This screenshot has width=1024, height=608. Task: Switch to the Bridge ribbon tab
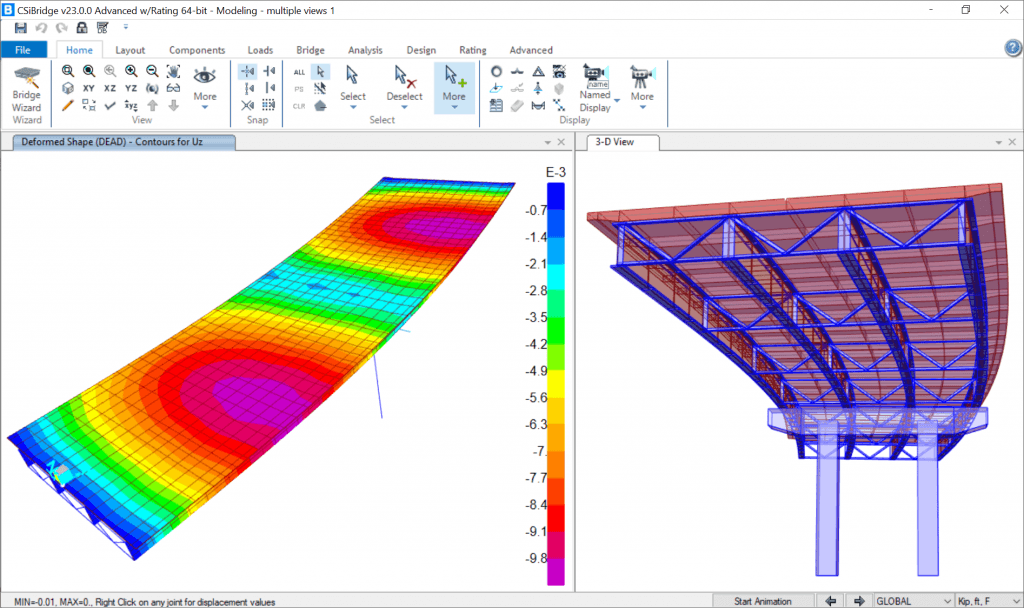pos(310,49)
